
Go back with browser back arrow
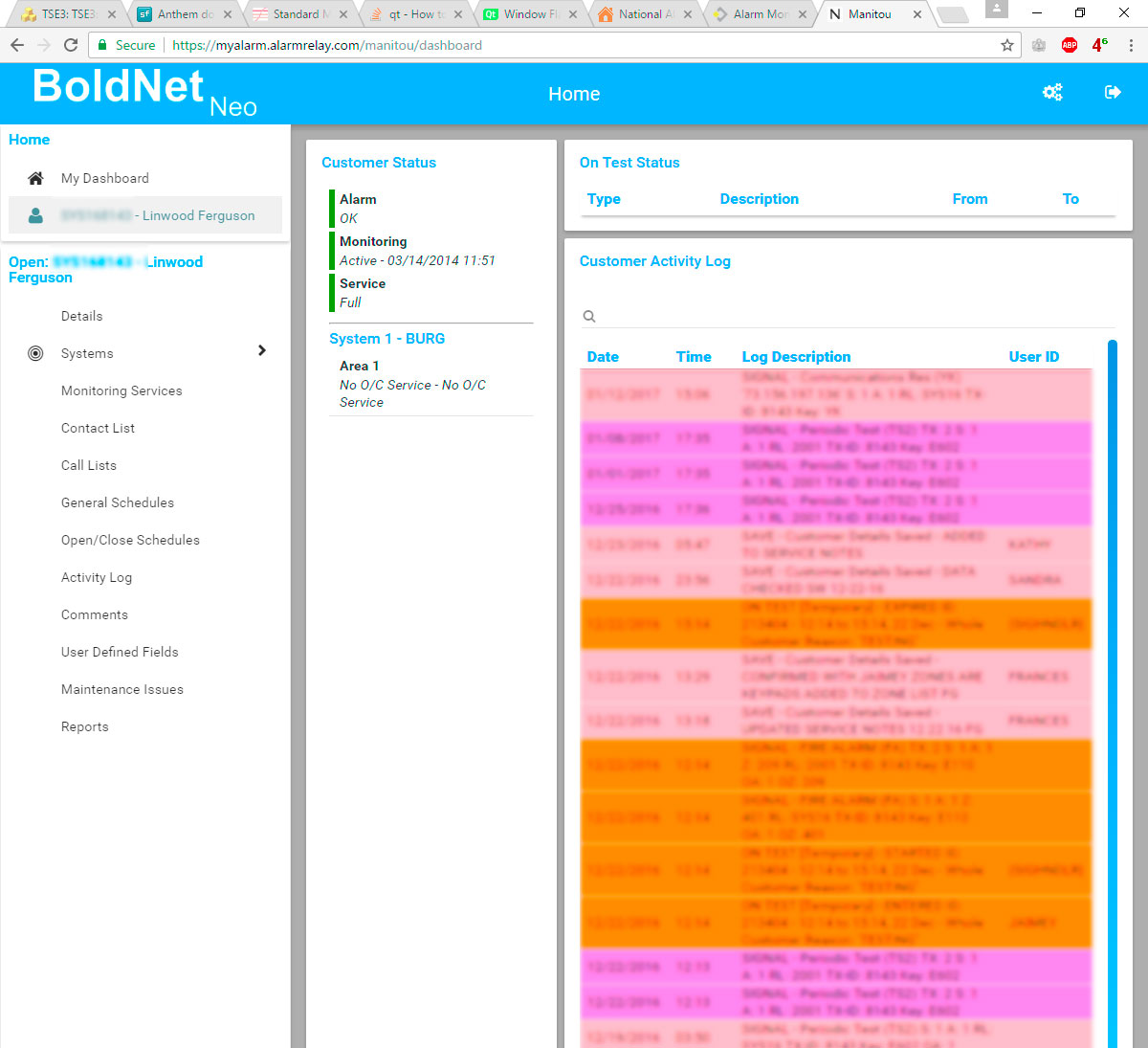click(17, 45)
